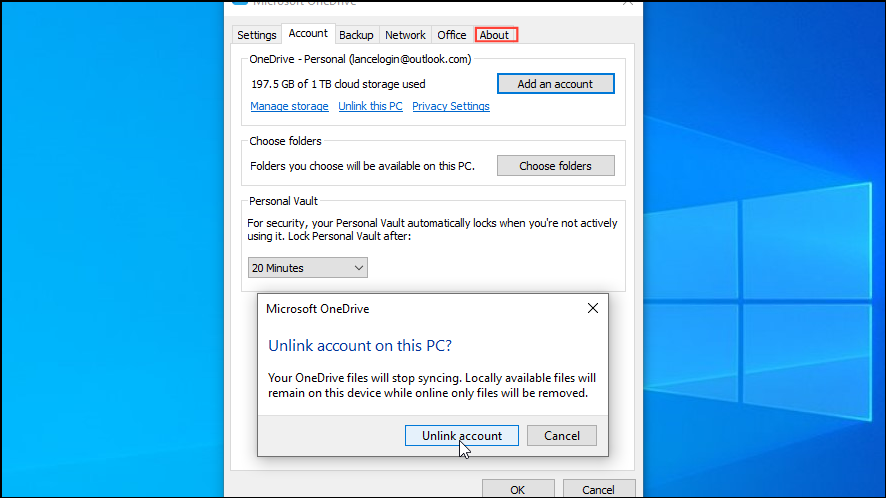Expand the 20 Minutes lock time dropdown

[307, 267]
